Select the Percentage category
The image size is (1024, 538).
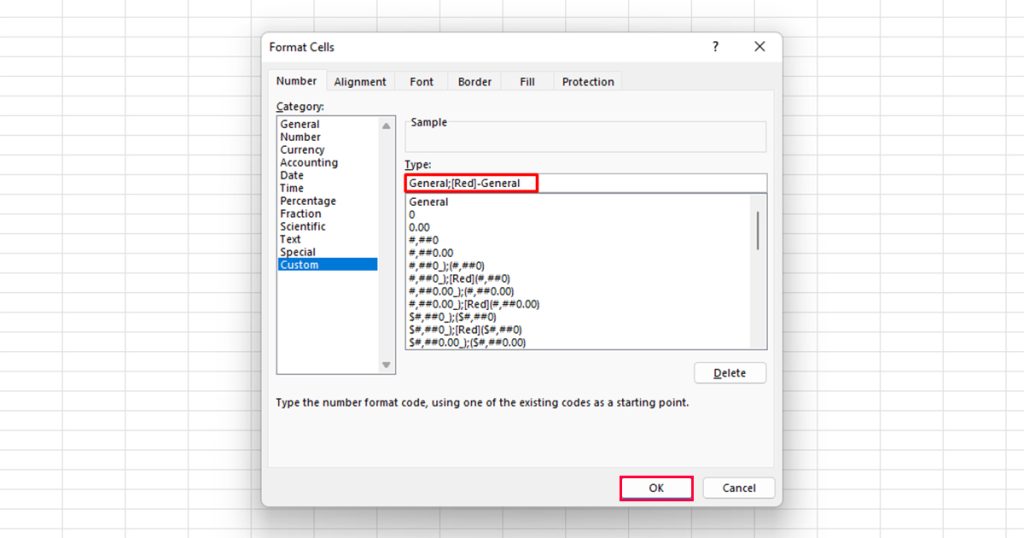coord(308,201)
